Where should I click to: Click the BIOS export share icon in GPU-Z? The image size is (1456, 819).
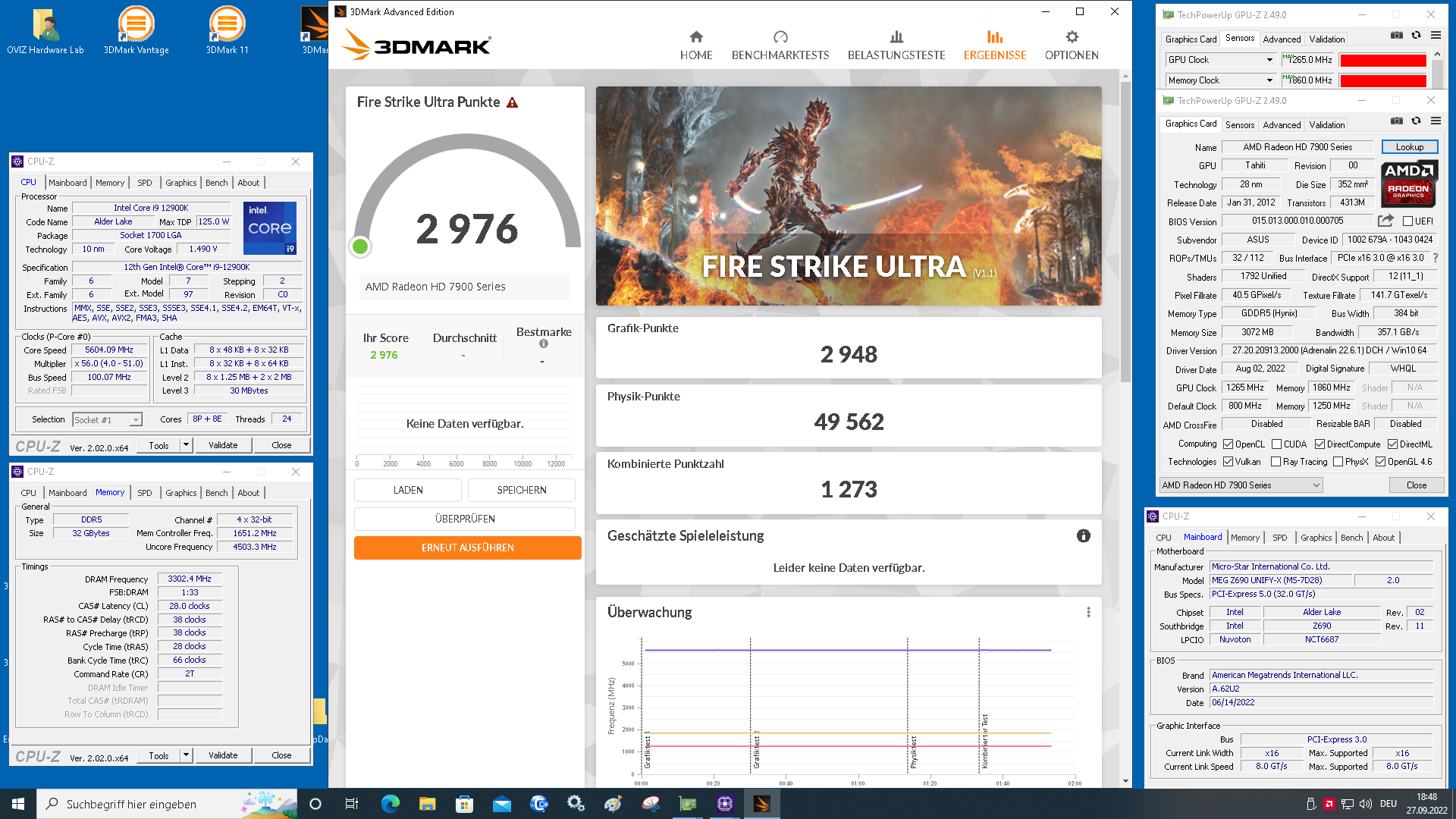(x=1385, y=221)
